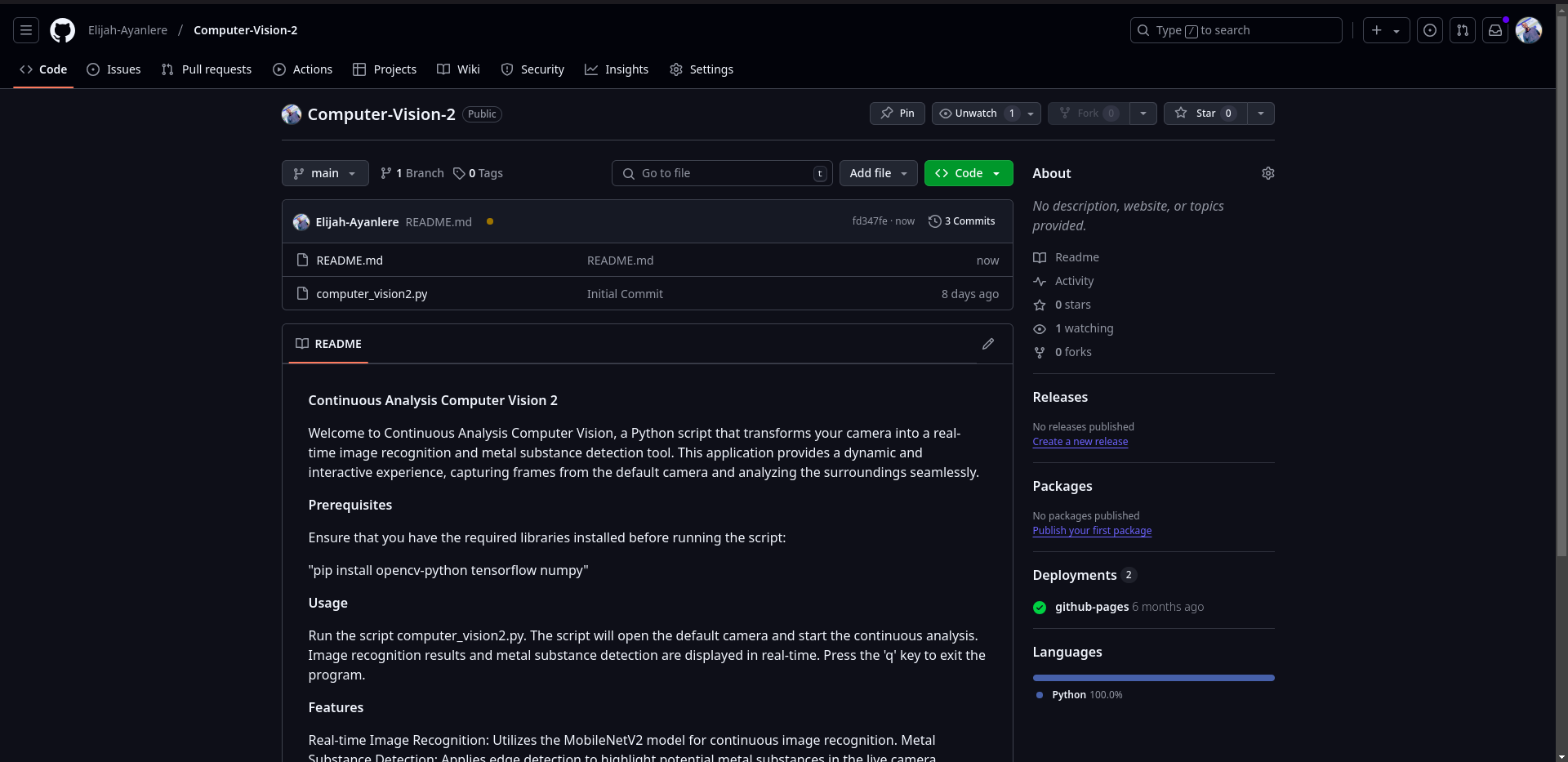Open the Wiki tab
This screenshot has width=1568, height=762.
tap(458, 69)
